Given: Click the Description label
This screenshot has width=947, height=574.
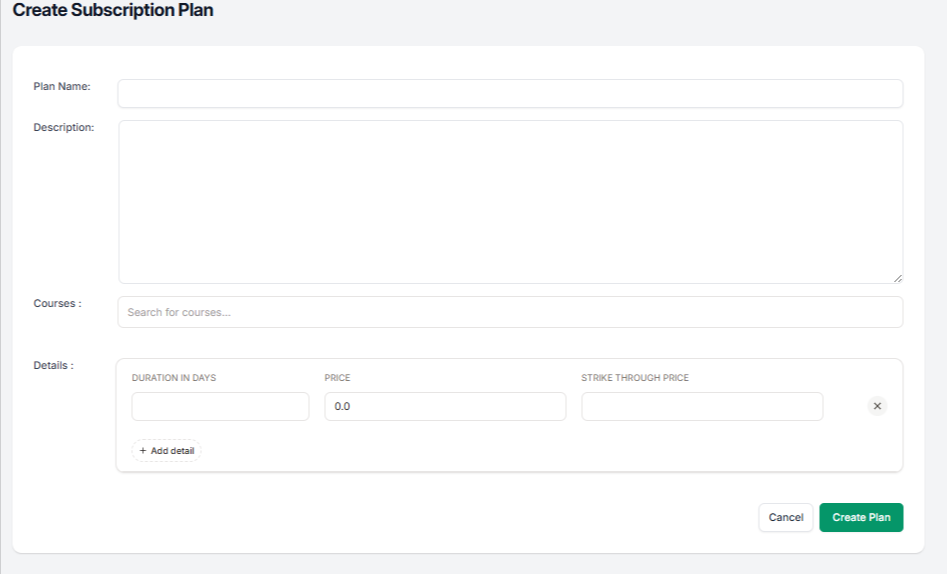Looking at the screenshot, I should pos(64,127).
